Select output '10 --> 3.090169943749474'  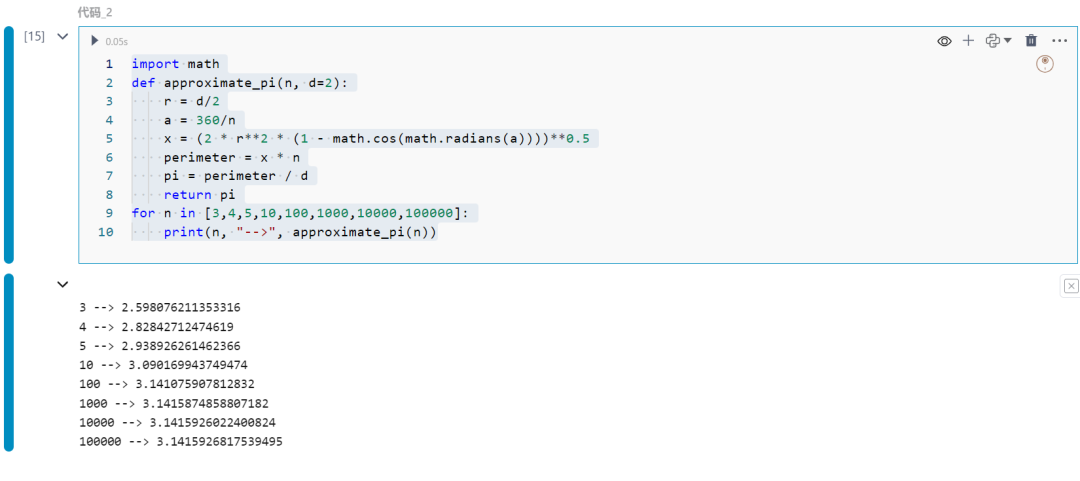163,365
